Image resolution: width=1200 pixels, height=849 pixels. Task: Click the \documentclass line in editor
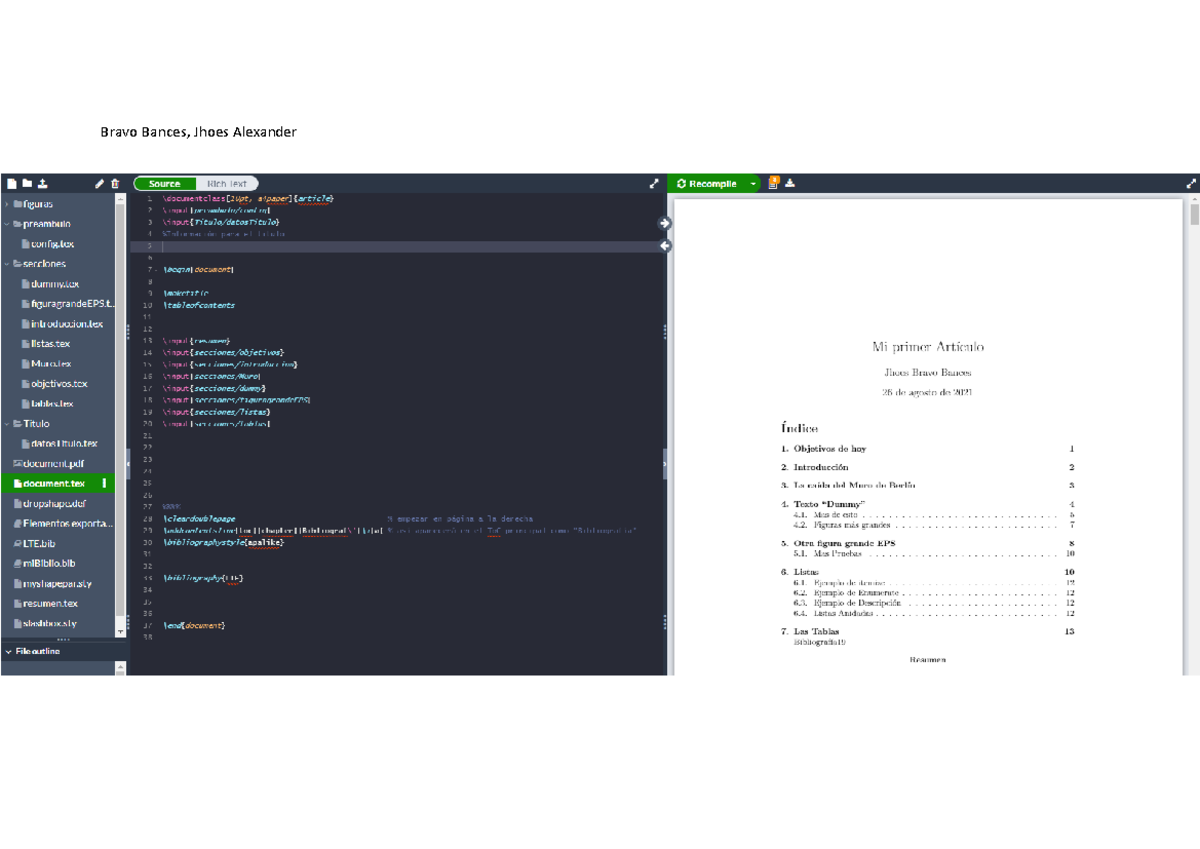(x=247, y=199)
